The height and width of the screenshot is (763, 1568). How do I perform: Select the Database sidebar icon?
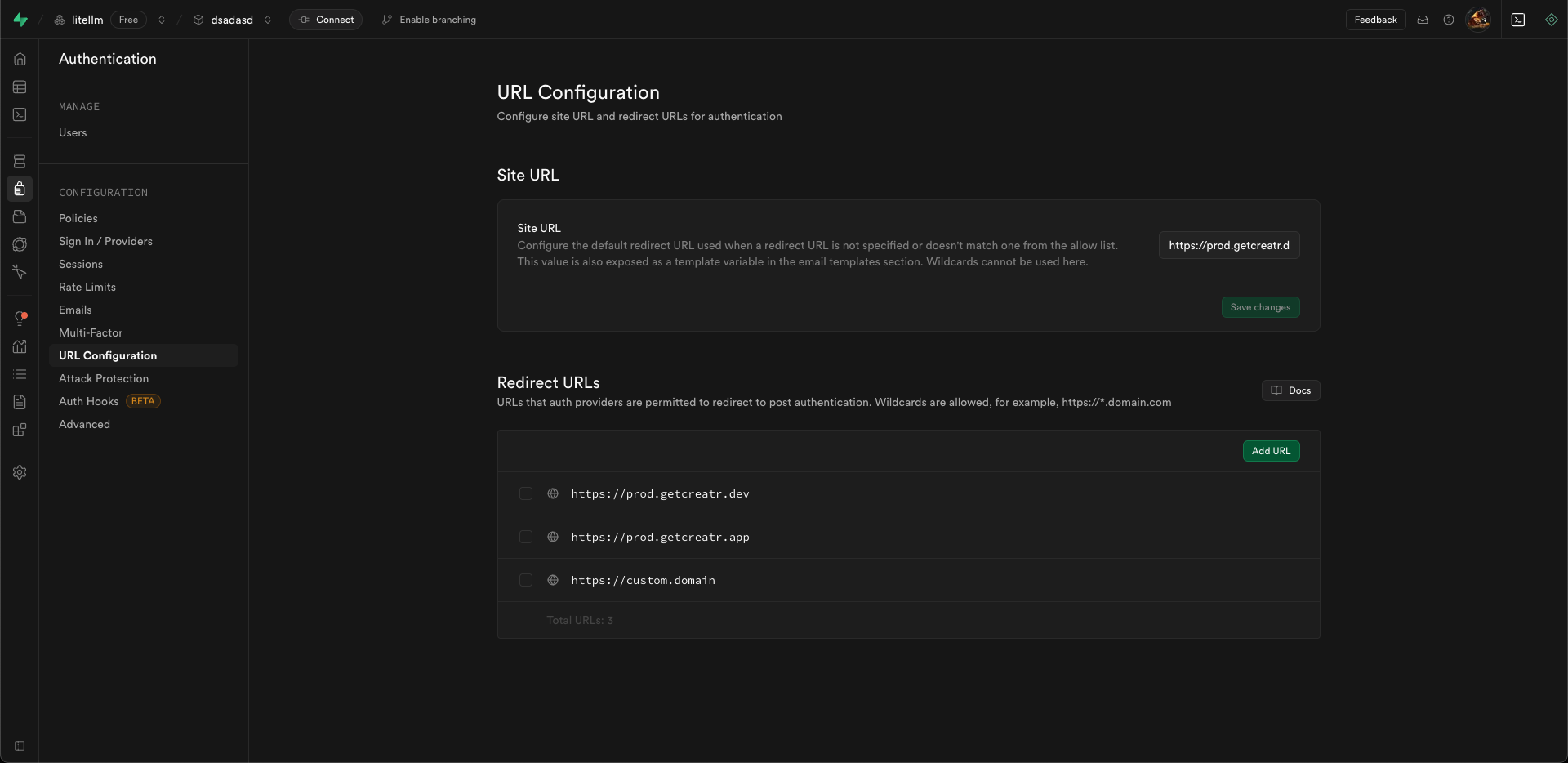20,161
